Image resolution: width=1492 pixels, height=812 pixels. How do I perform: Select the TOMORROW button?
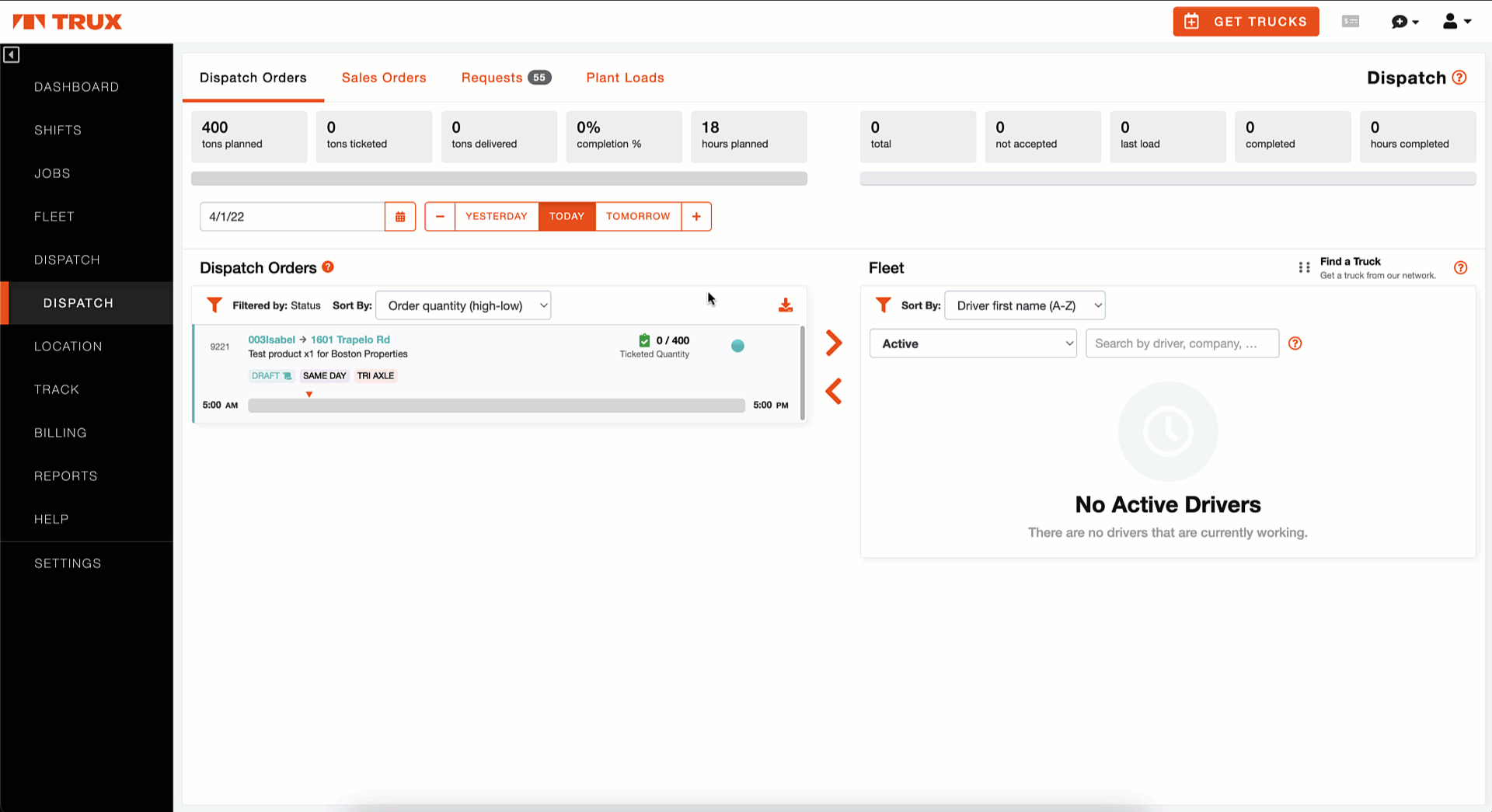click(638, 217)
